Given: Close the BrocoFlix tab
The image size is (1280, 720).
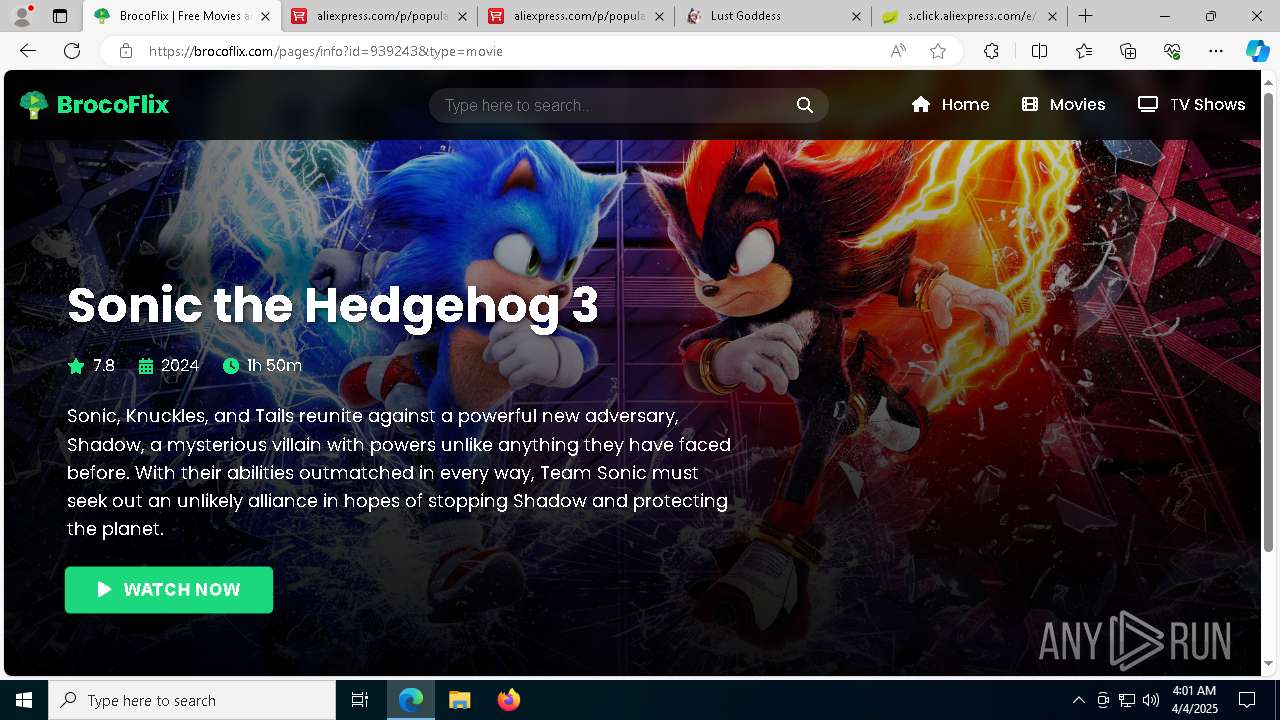Looking at the screenshot, I should [x=265, y=16].
